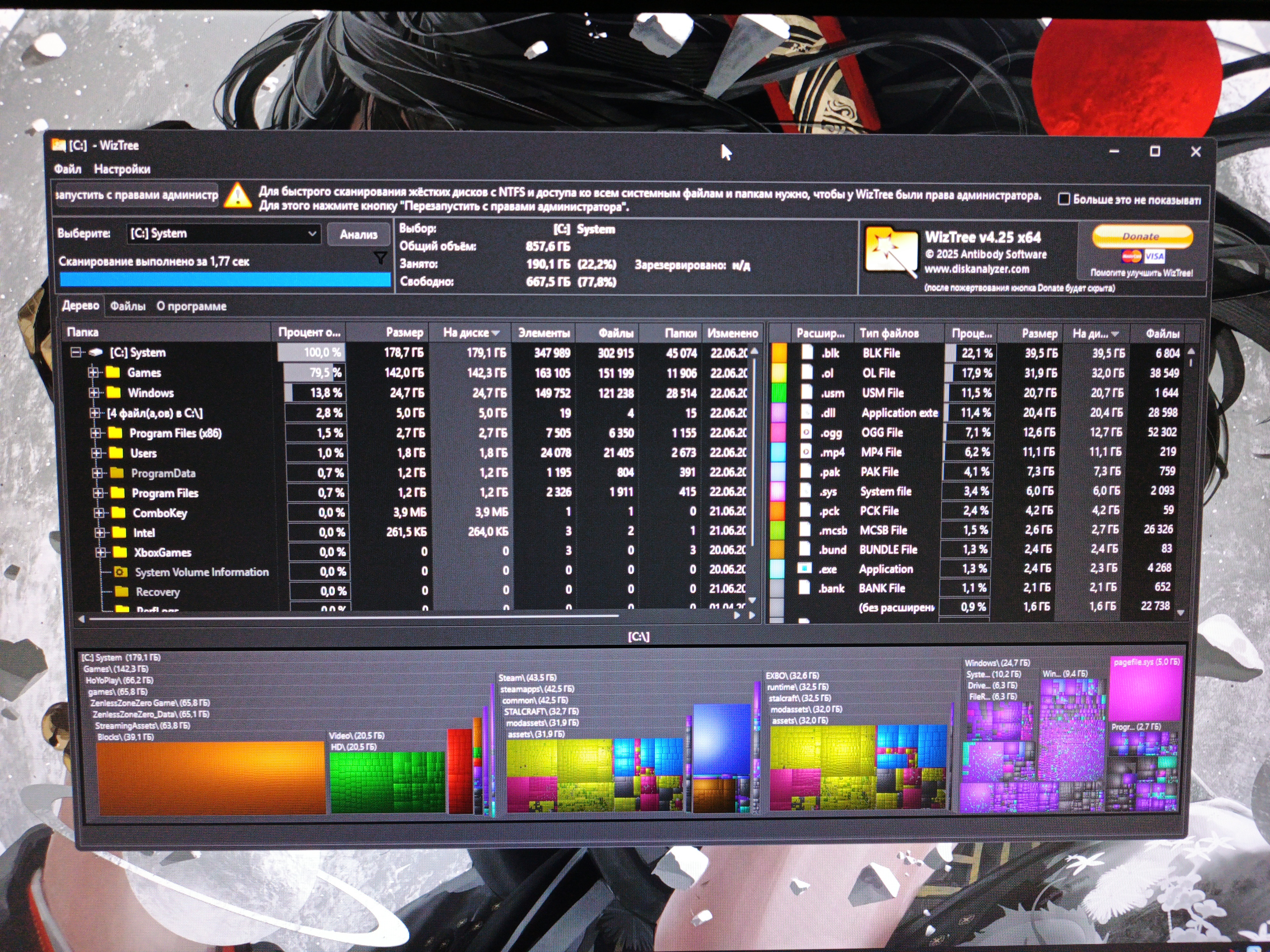1270x952 pixels.
Task: Click the warning triangle icon
Action: point(238,196)
